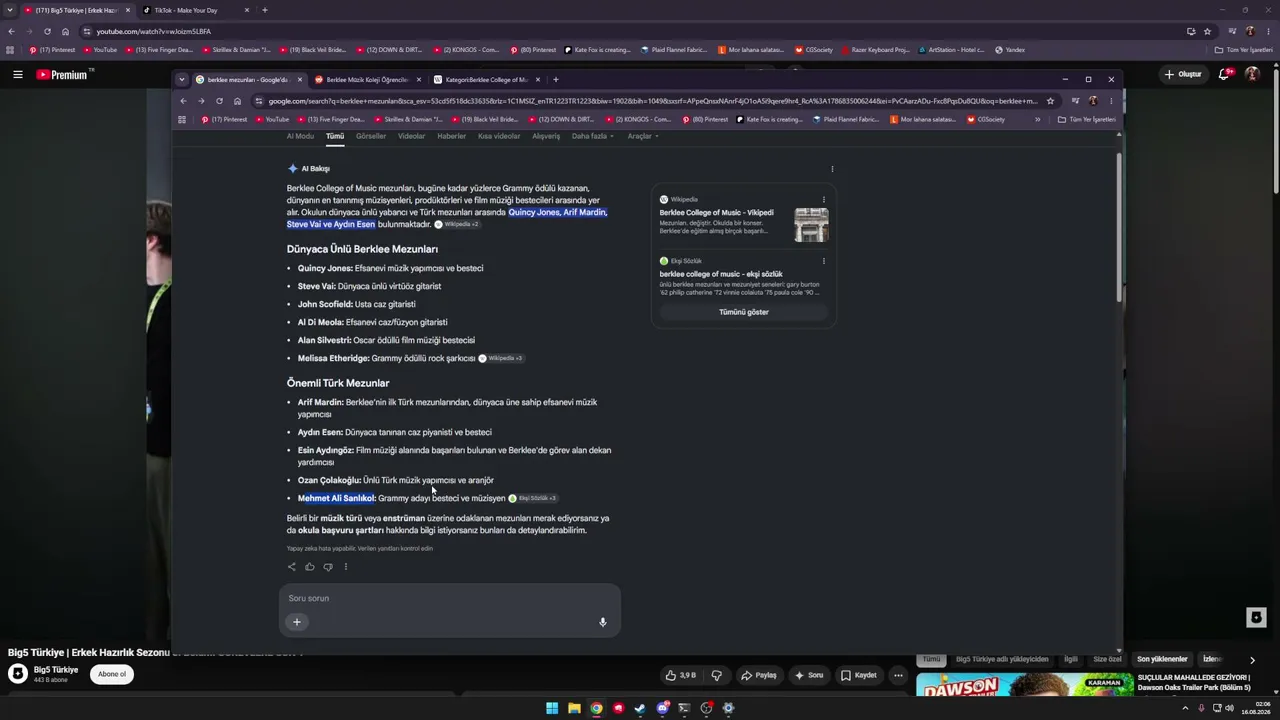Share the AI overview answer
1280x720 pixels.
pos(292,567)
